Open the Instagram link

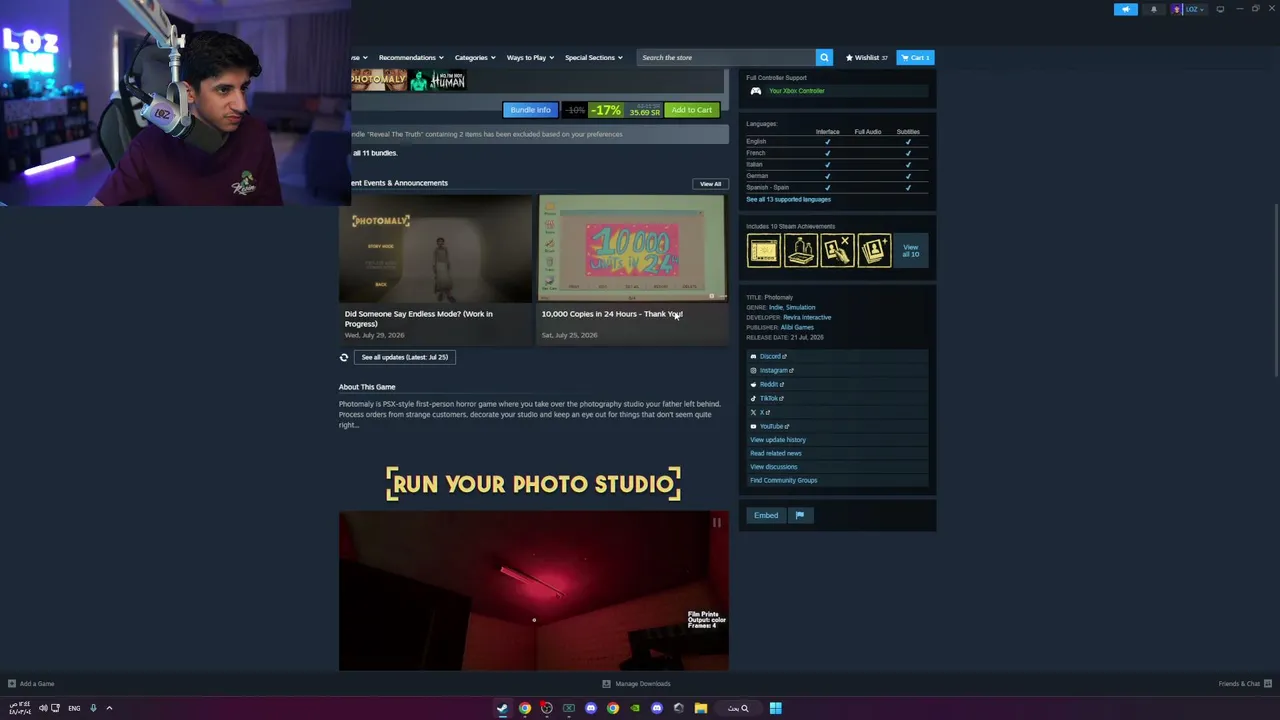point(776,370)
